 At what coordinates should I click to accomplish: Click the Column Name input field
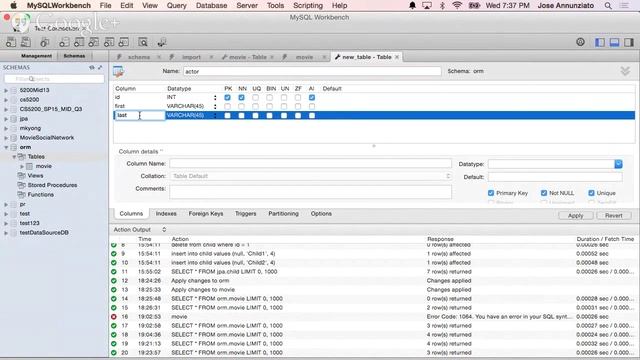coord(310,164)
